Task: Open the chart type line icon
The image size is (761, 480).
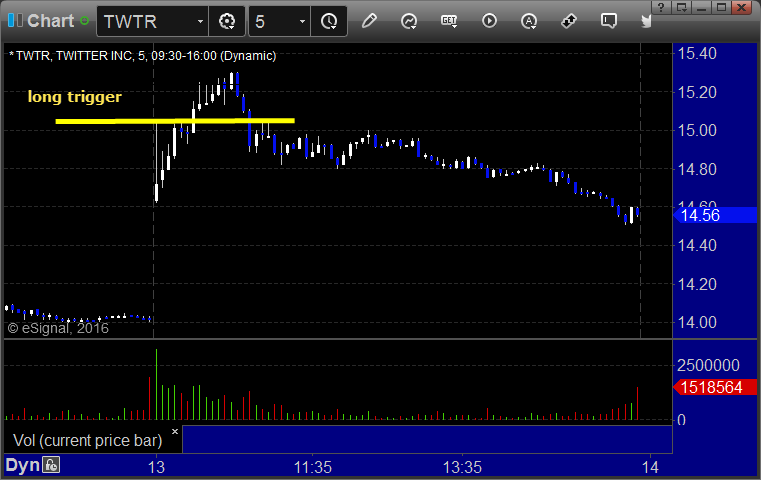Action: (x=409, y=21)
